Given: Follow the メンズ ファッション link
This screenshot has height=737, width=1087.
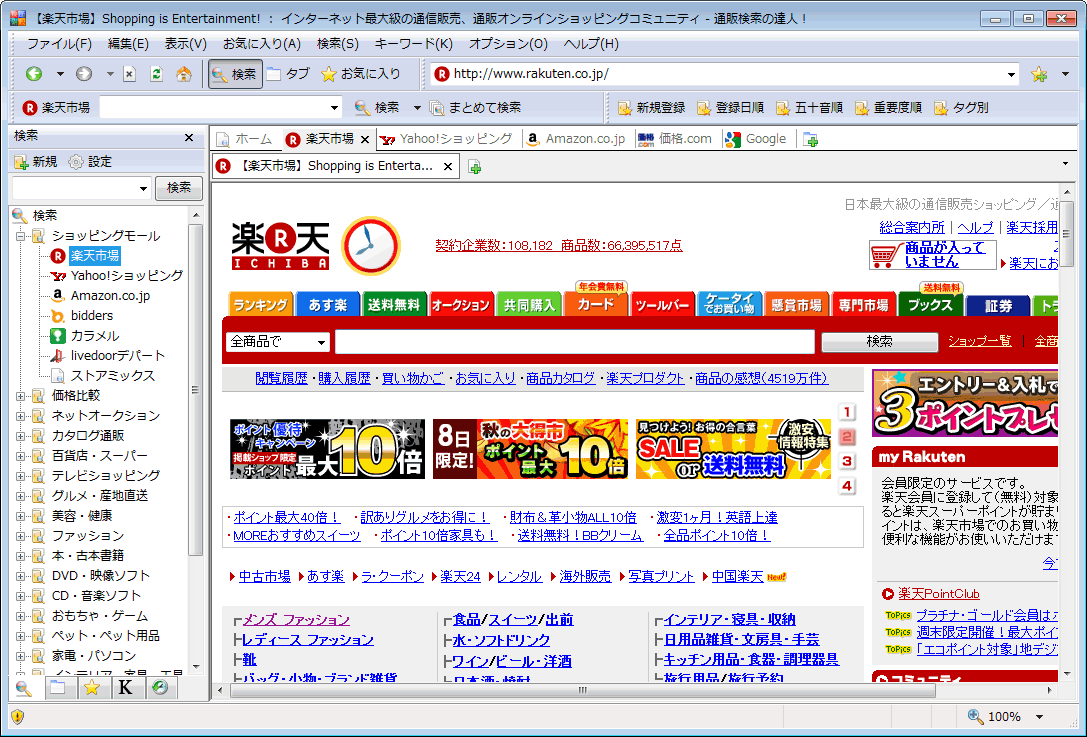Looking at the screenshot, I should pos(296,620).
